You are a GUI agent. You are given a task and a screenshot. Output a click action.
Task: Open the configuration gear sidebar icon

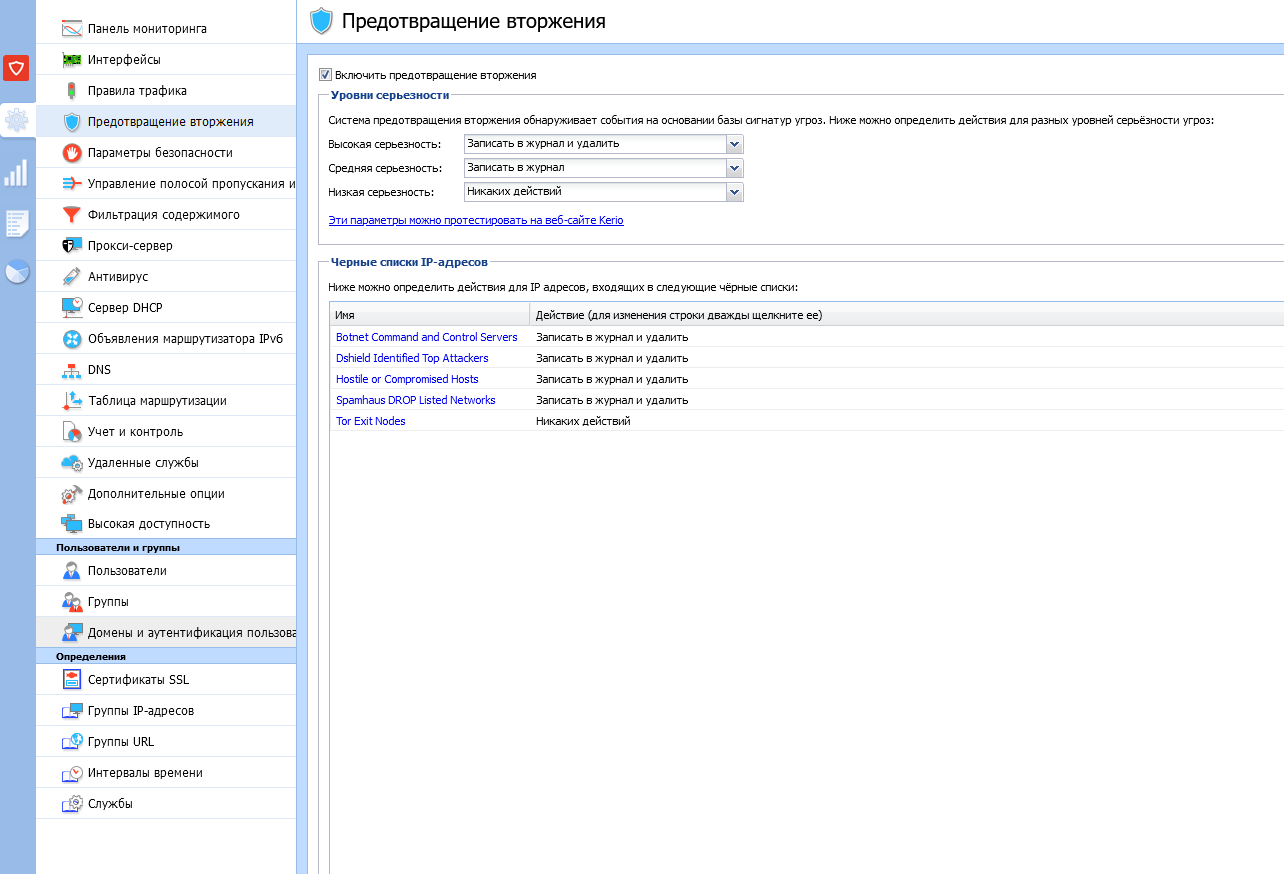(17, 121)
